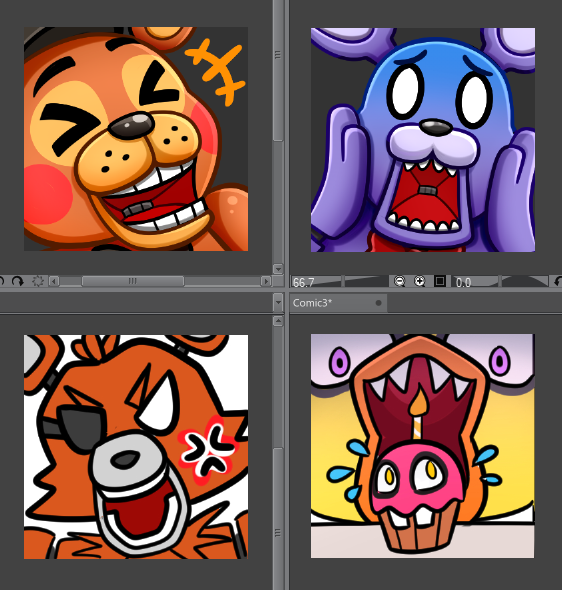Viewport: 562px width, 590px height.
Task: Click the horizontal scrollbar right arrow
Action: click(x=266, y=281)
